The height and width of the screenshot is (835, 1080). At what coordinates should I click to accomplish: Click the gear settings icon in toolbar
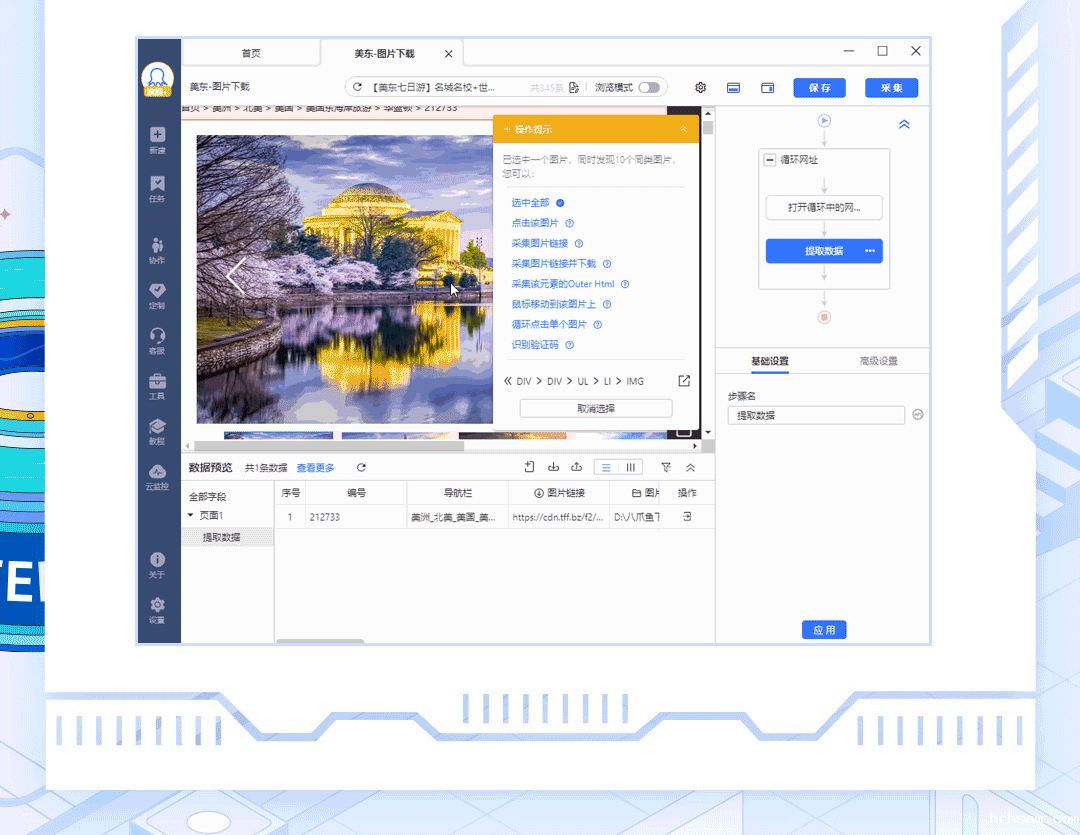700,88
